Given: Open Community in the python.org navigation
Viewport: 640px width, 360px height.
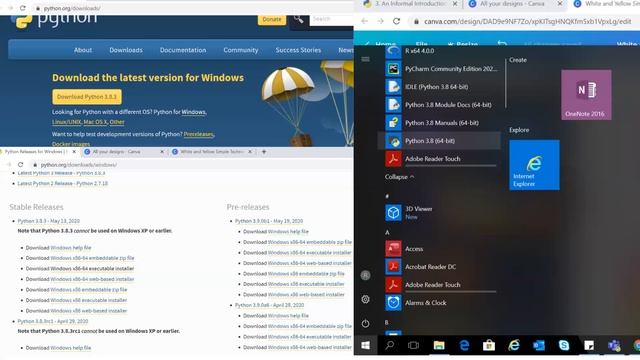Looking at the screenshot, I should (x=241, y=50).
